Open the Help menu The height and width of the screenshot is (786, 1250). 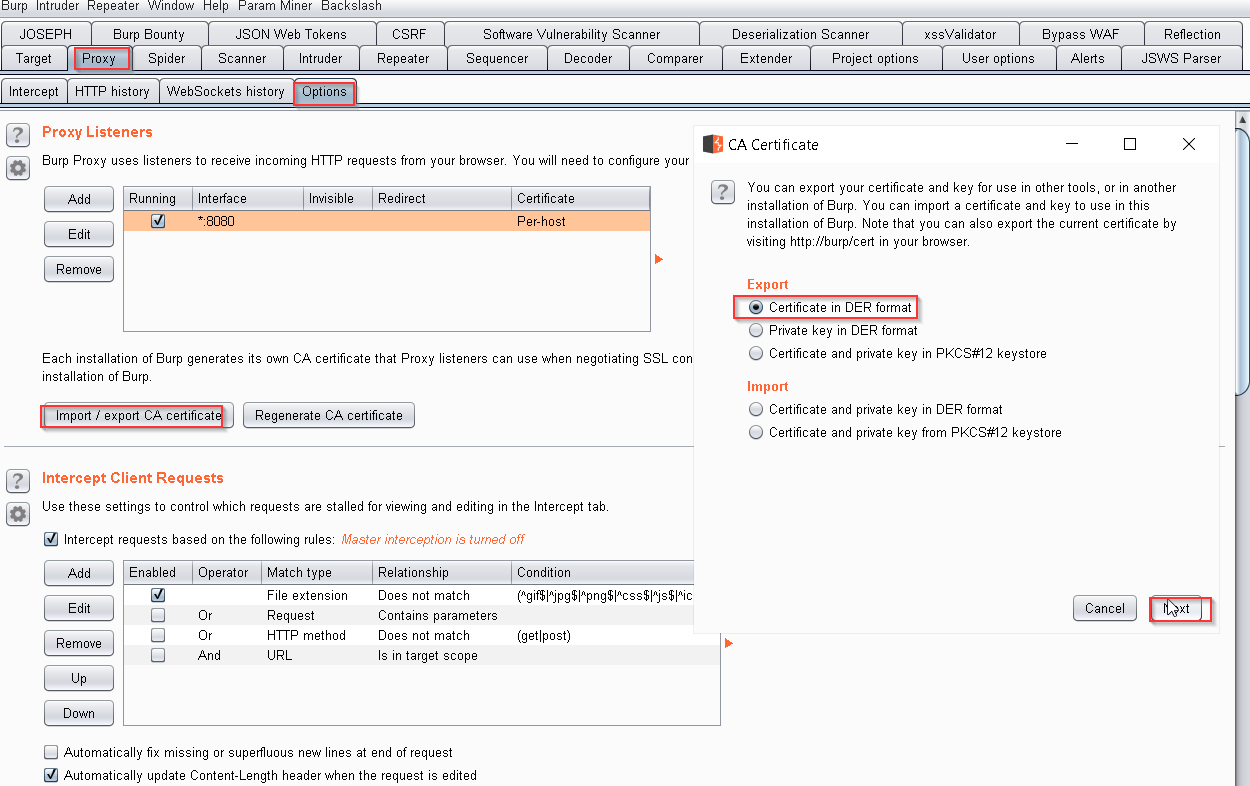216,6
